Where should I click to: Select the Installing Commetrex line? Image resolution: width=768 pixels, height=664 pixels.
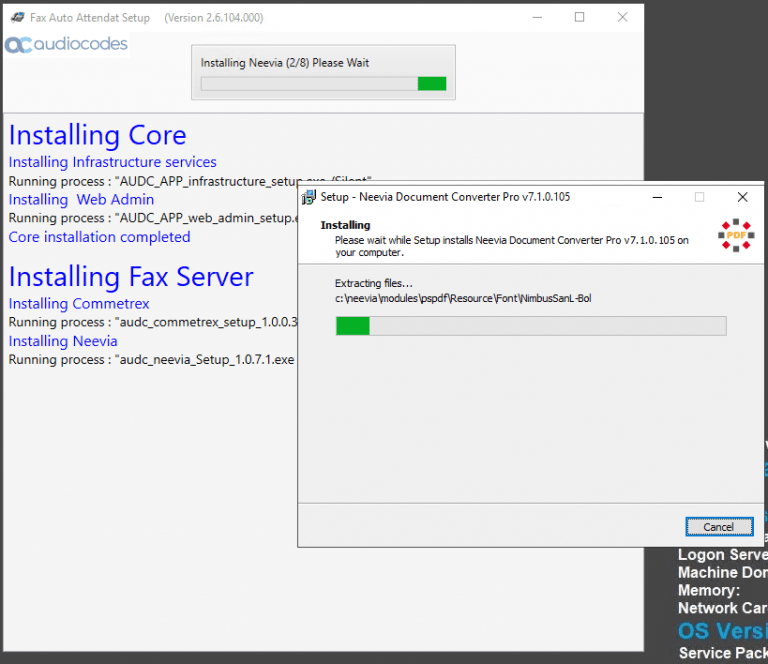(x=79, y=303)
